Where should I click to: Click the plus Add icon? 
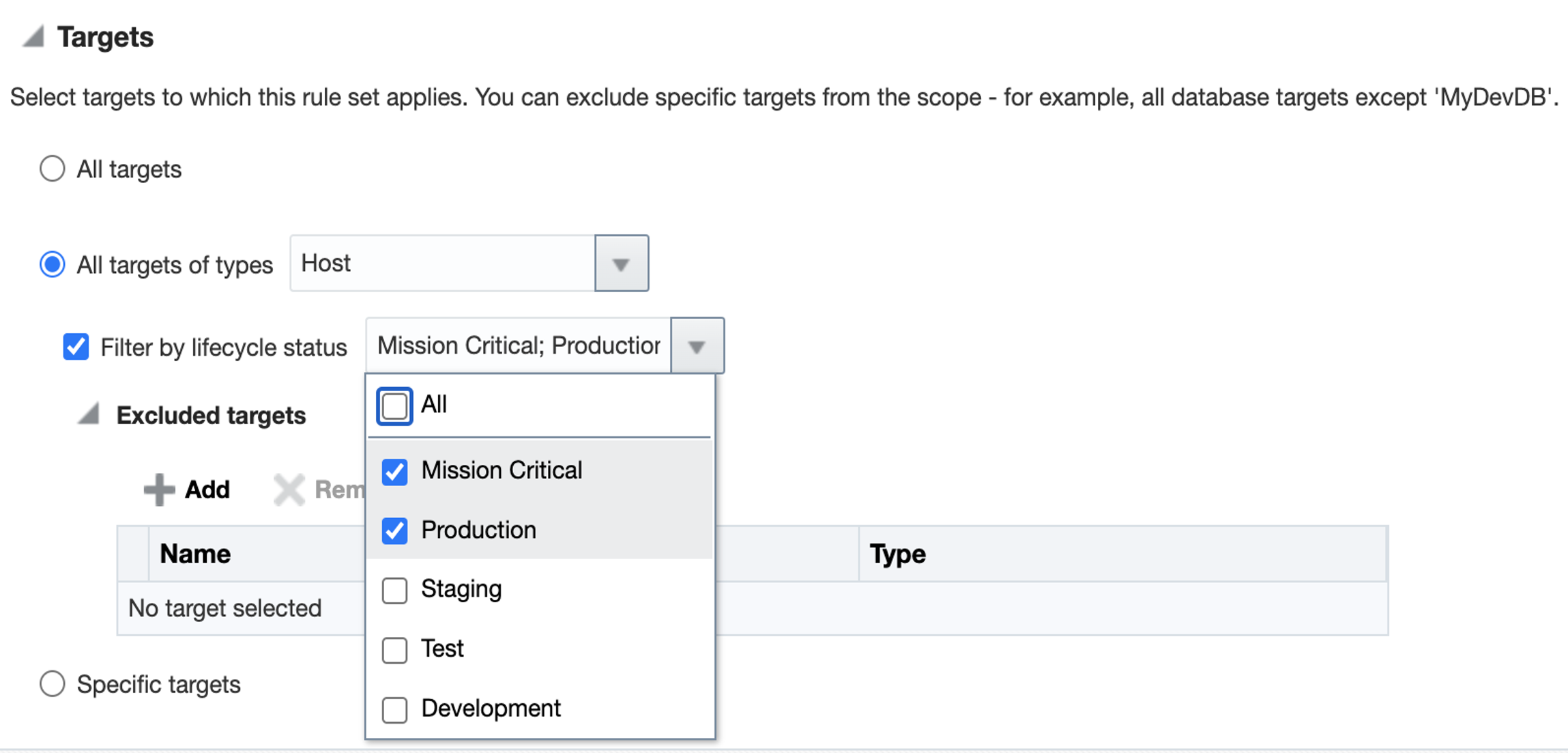pyautogui.click(x=159, y=489)
